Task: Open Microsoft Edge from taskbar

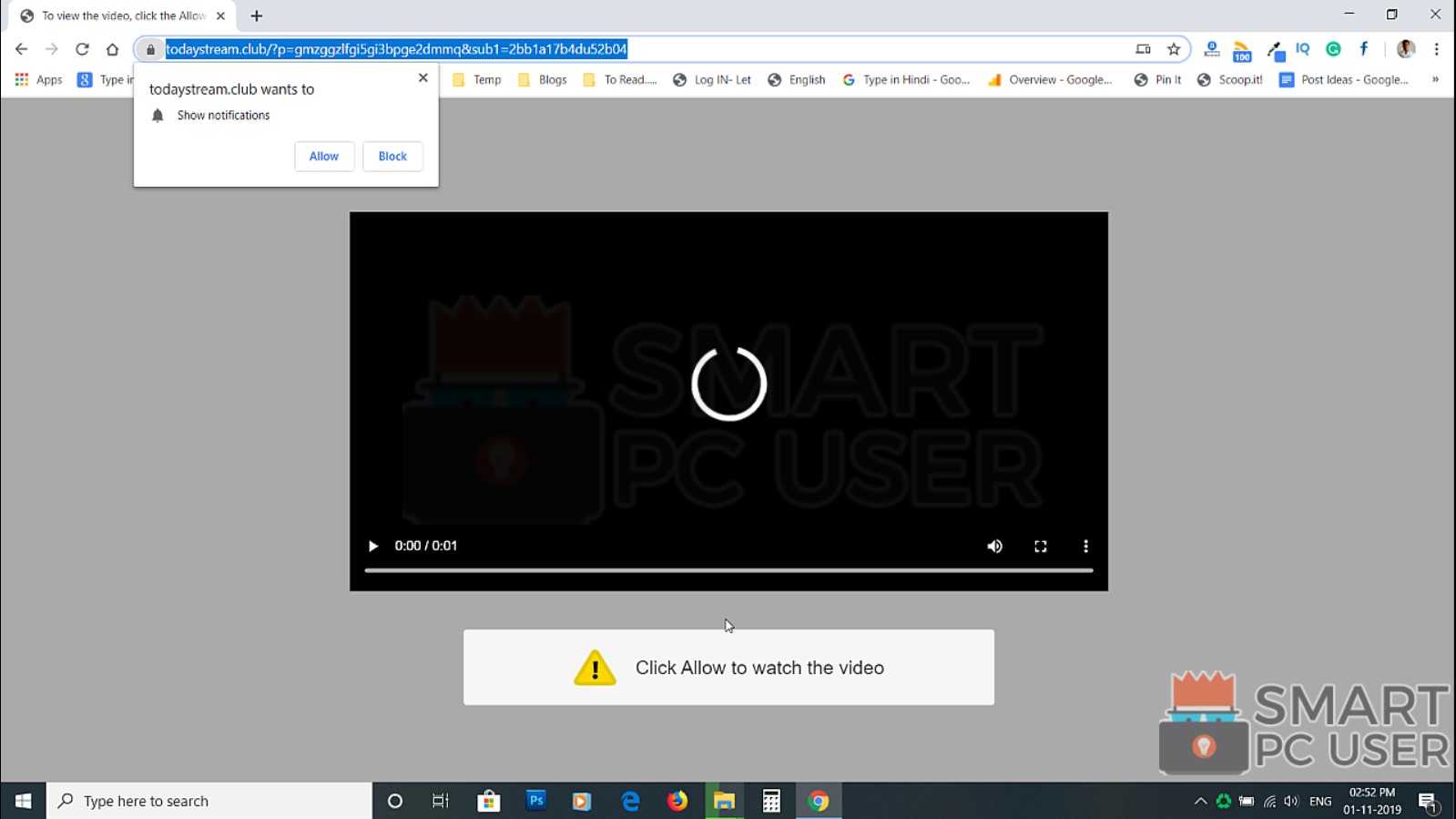Action: point(630,801)
